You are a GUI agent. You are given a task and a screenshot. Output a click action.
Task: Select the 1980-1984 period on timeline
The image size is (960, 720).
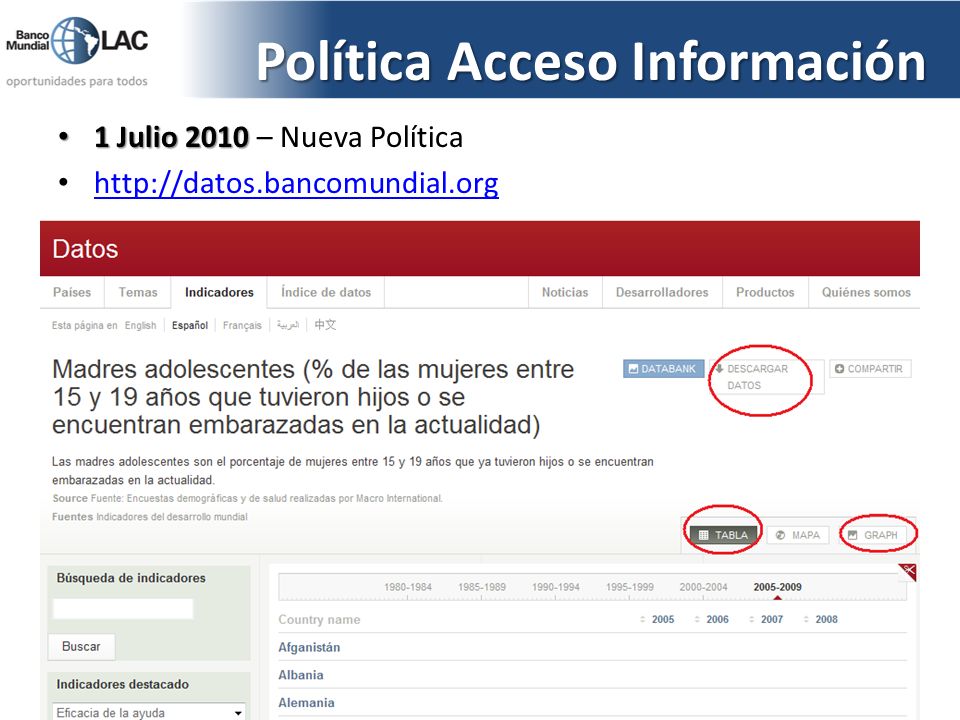point(408,587)
